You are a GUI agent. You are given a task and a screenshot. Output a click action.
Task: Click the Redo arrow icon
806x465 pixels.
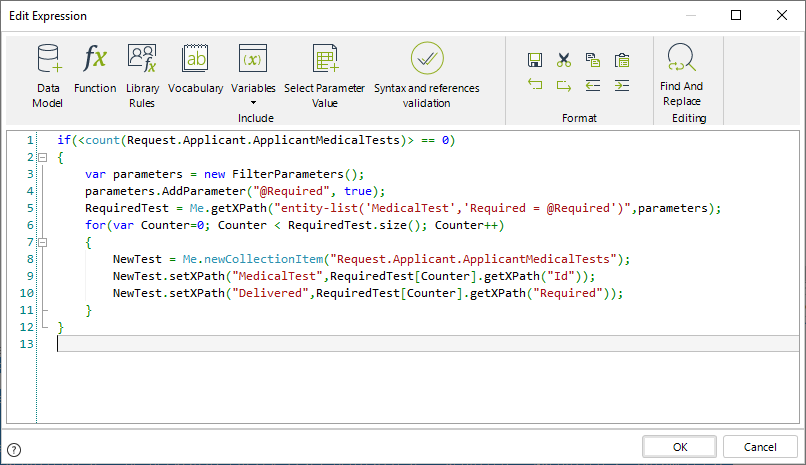click(x=564, y=86)
